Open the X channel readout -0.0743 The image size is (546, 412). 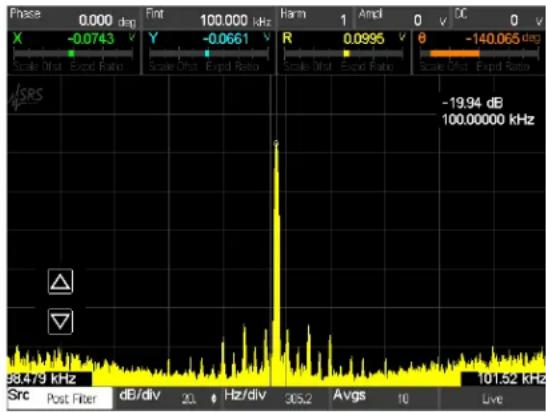(x=73, y=53)
